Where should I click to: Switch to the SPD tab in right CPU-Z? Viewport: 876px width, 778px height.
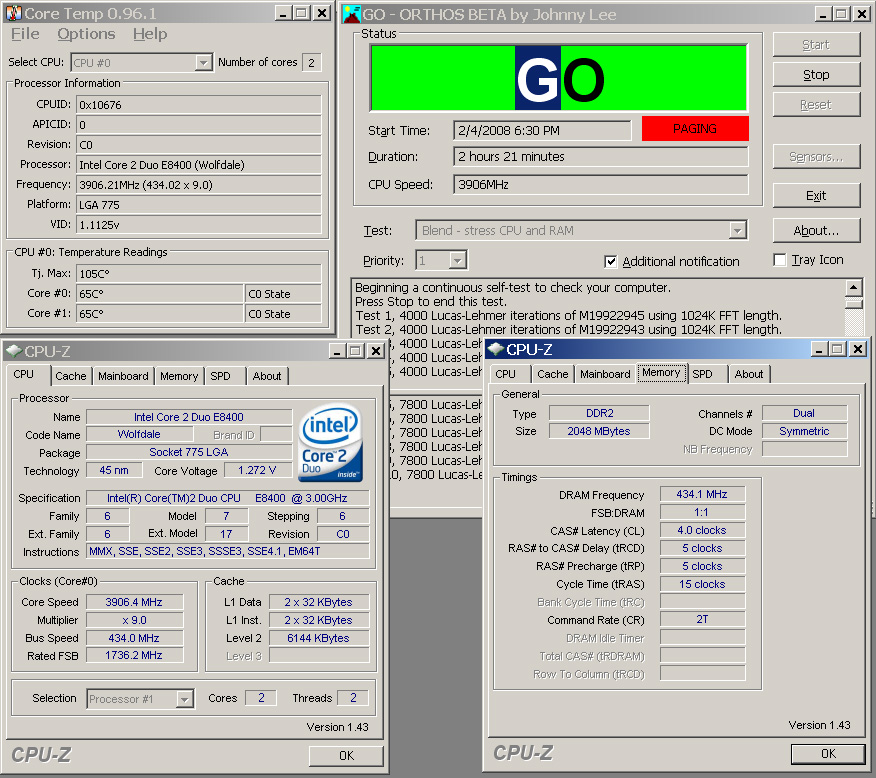click(703, 374)
